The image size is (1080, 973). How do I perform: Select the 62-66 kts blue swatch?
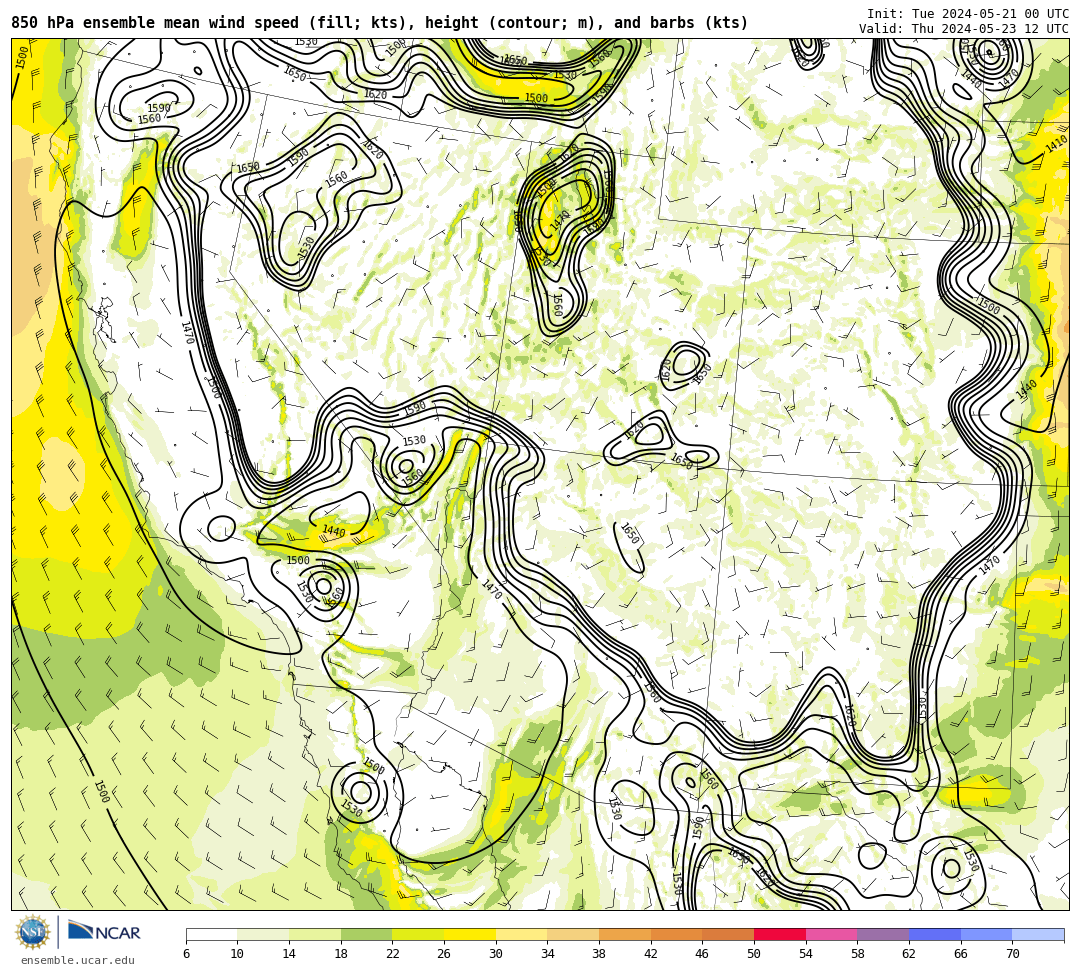[x=935, y=934]
